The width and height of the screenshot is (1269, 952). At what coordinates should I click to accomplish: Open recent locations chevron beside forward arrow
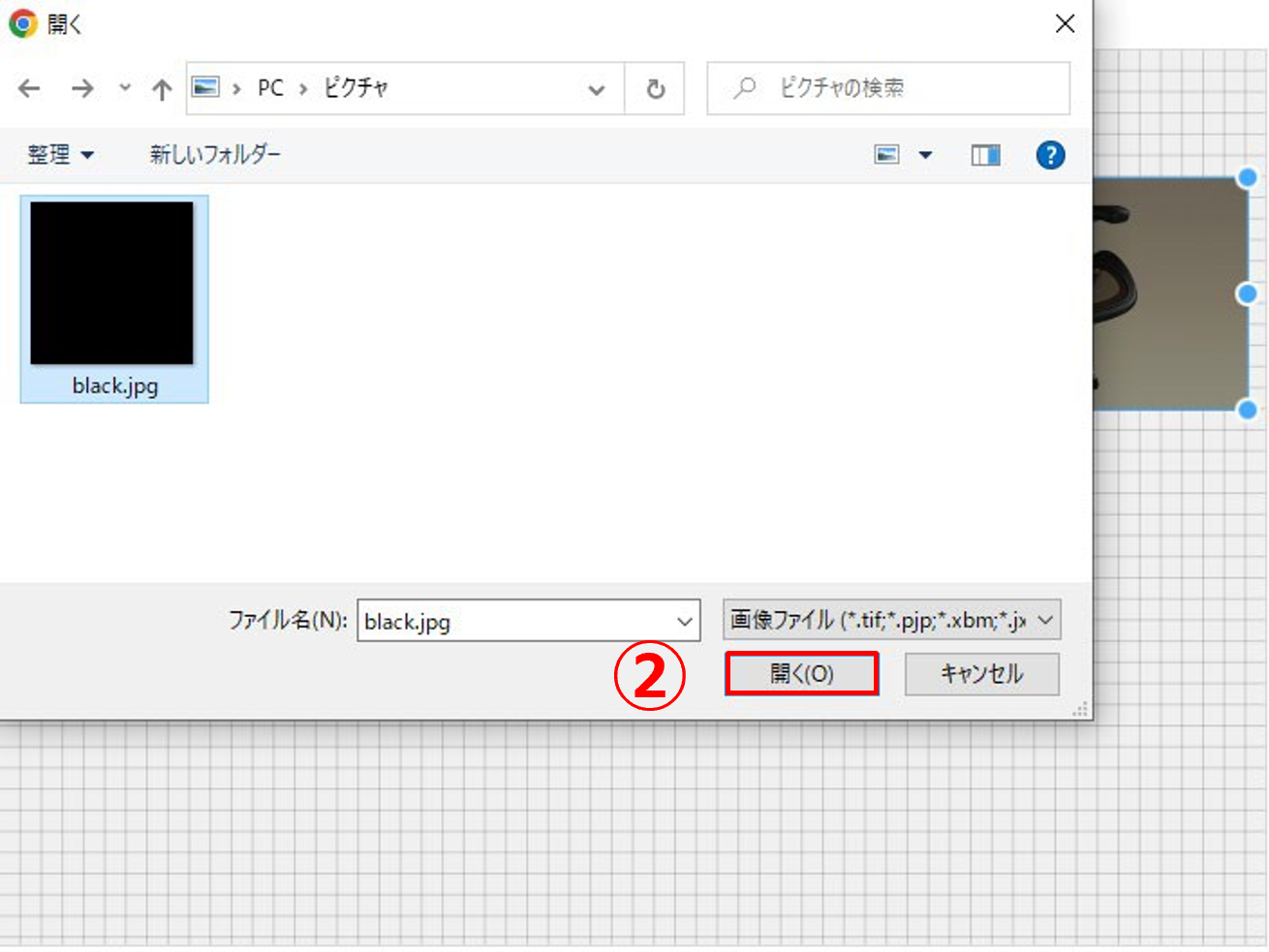coord(125,88)
